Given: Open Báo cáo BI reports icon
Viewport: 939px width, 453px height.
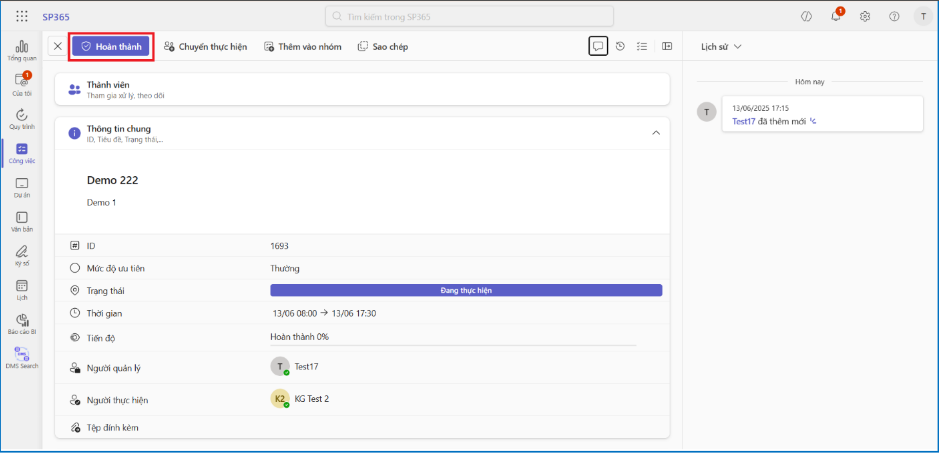Looking at the screenshot, I should [22, 323].
